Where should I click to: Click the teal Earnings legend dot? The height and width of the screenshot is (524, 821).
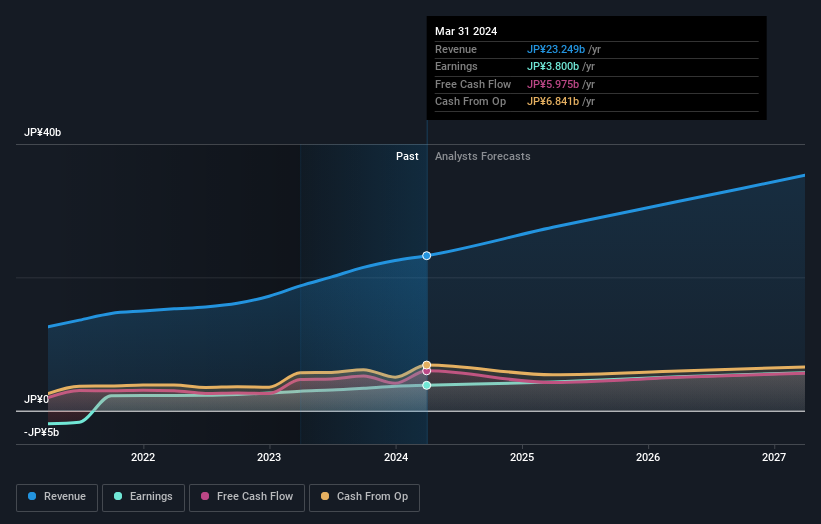pyautogui.click(x=118, y=496)
